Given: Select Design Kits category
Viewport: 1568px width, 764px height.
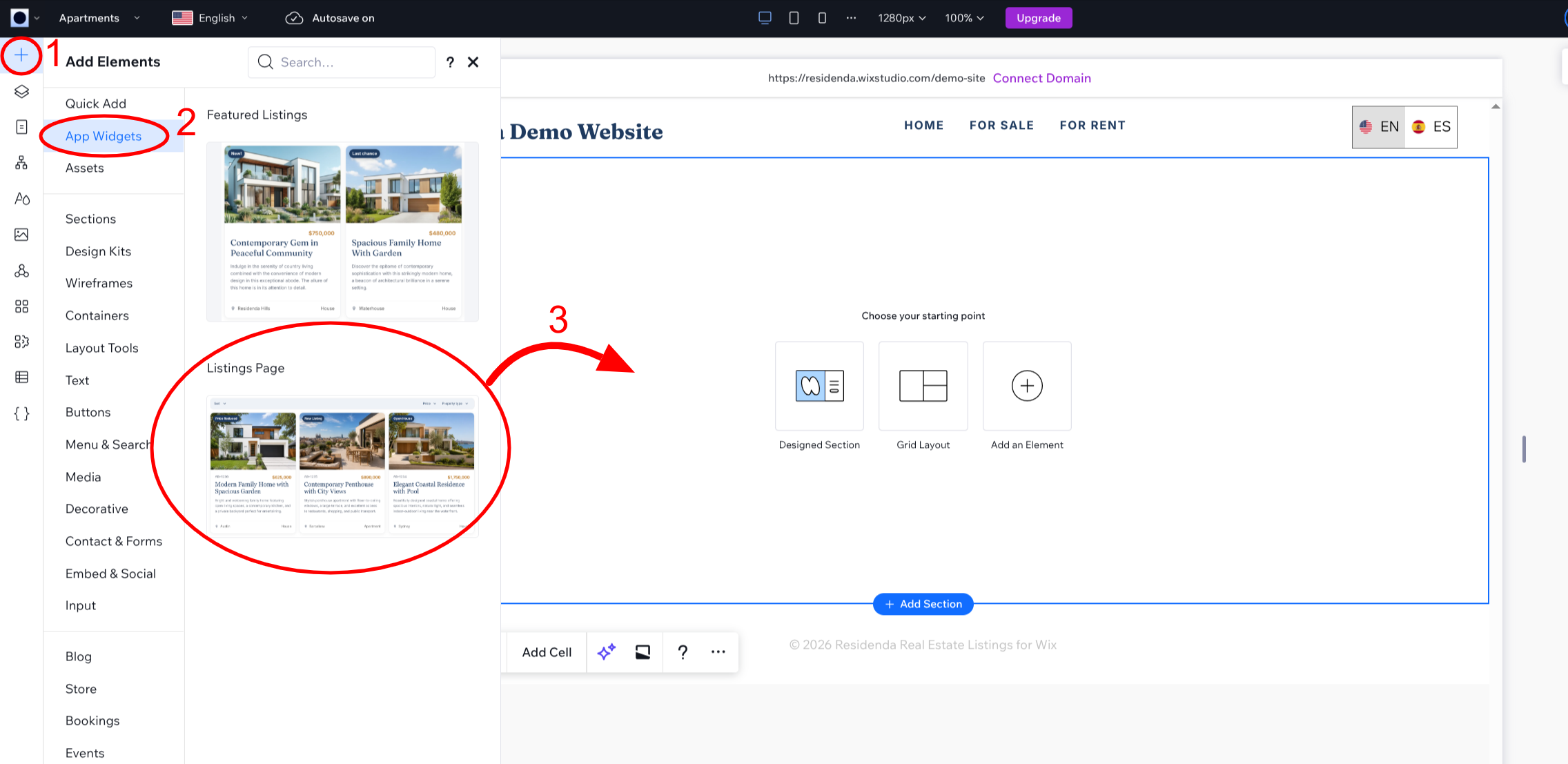Looking at the screenshot, I should (98, 251).
